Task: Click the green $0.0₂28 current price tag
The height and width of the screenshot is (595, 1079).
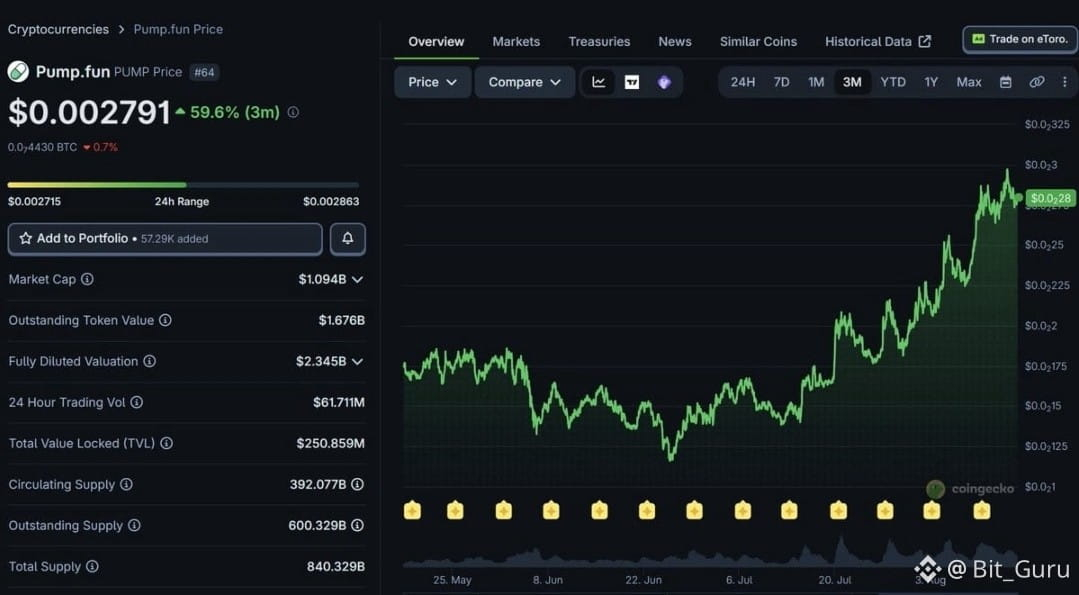Action: (1050, 199)
